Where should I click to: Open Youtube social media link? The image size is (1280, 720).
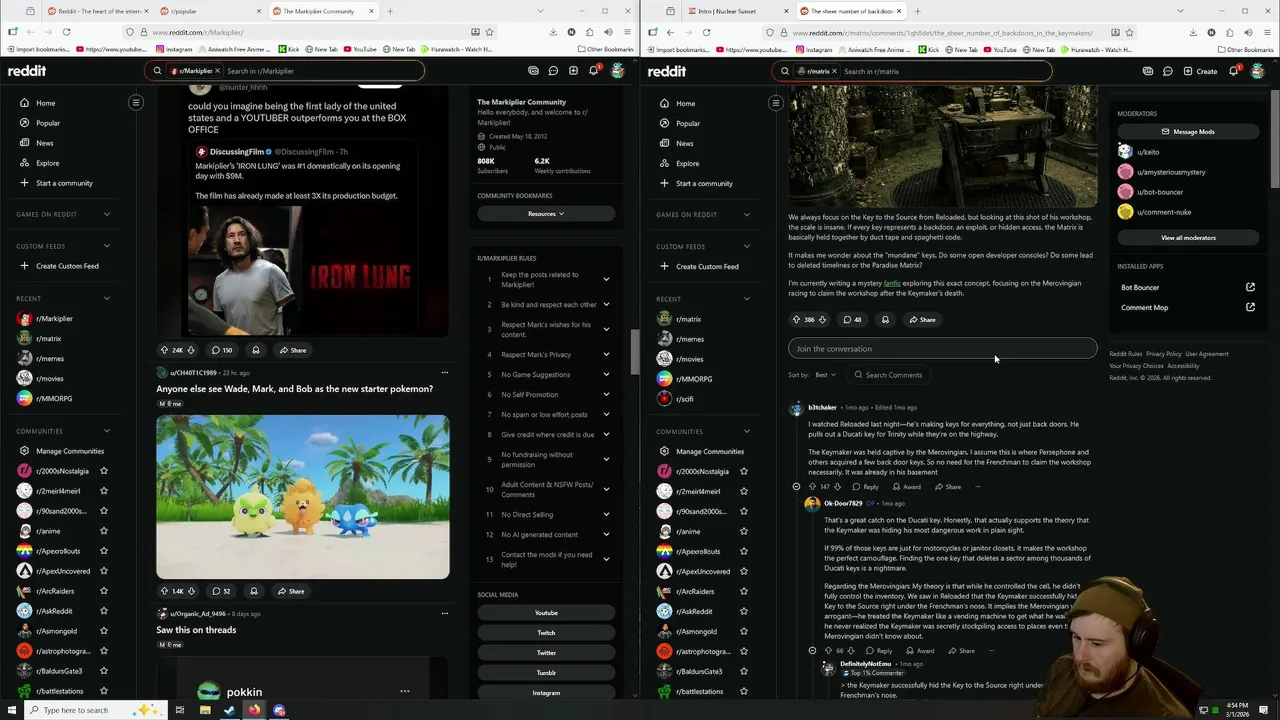(x=546, y=612)
